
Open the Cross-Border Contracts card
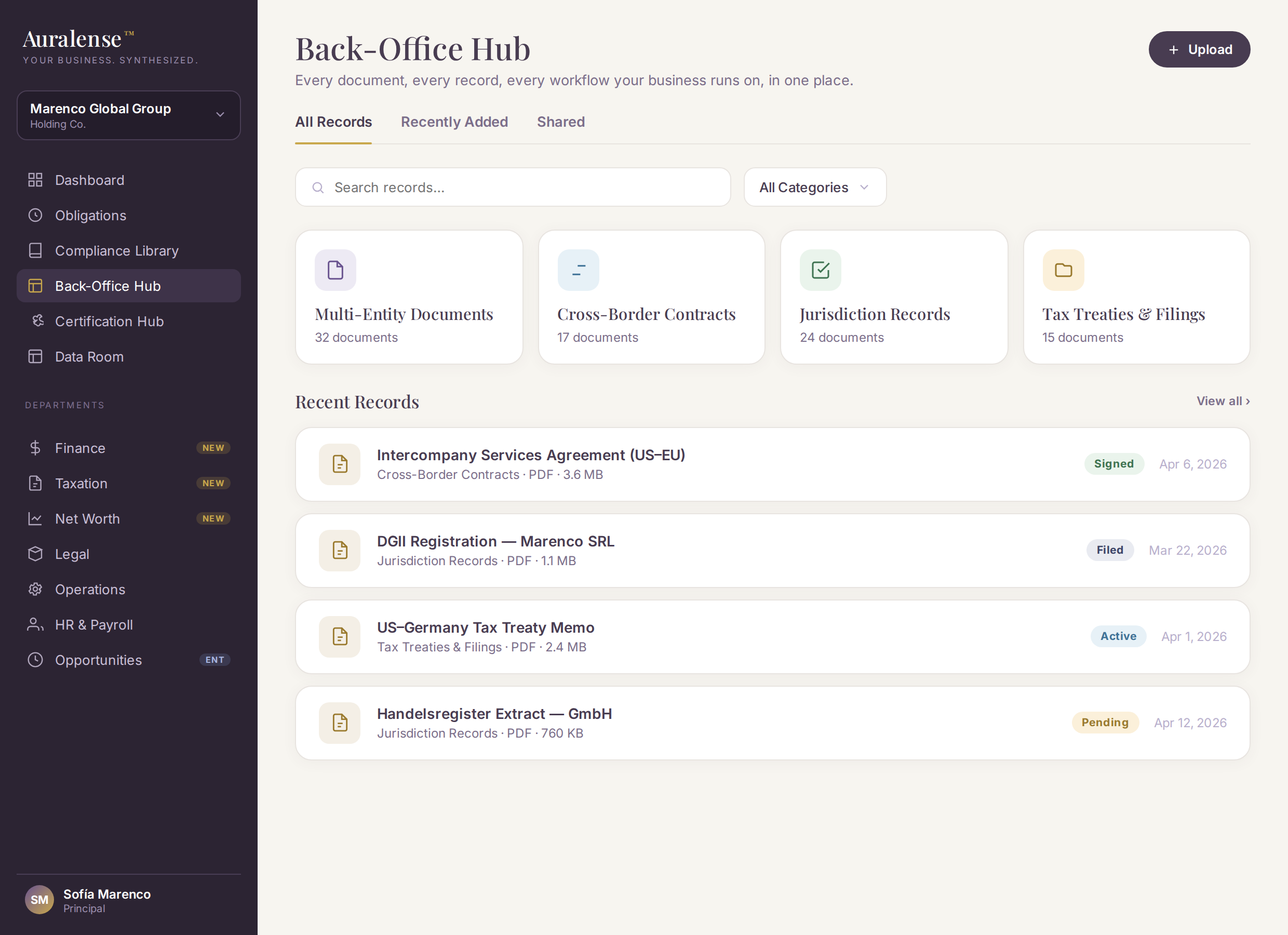(x=651, y=297)
